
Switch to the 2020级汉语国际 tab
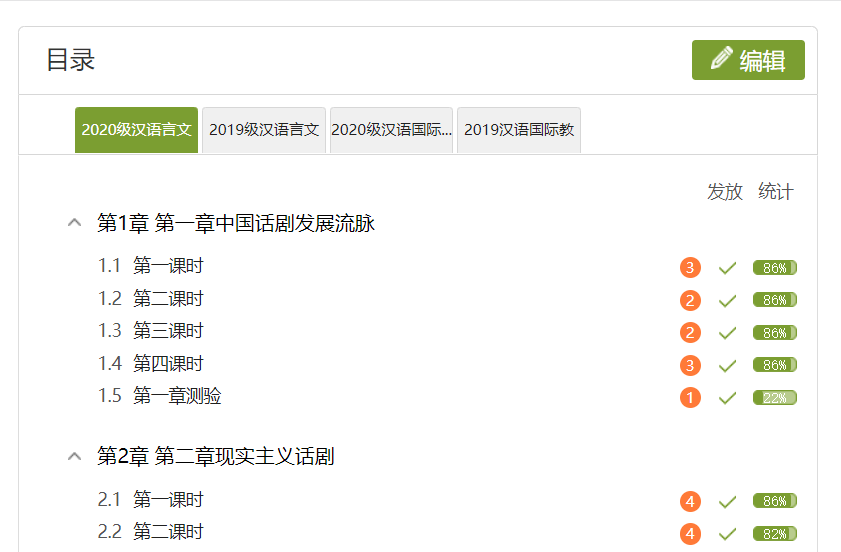(x=391, y=130)
